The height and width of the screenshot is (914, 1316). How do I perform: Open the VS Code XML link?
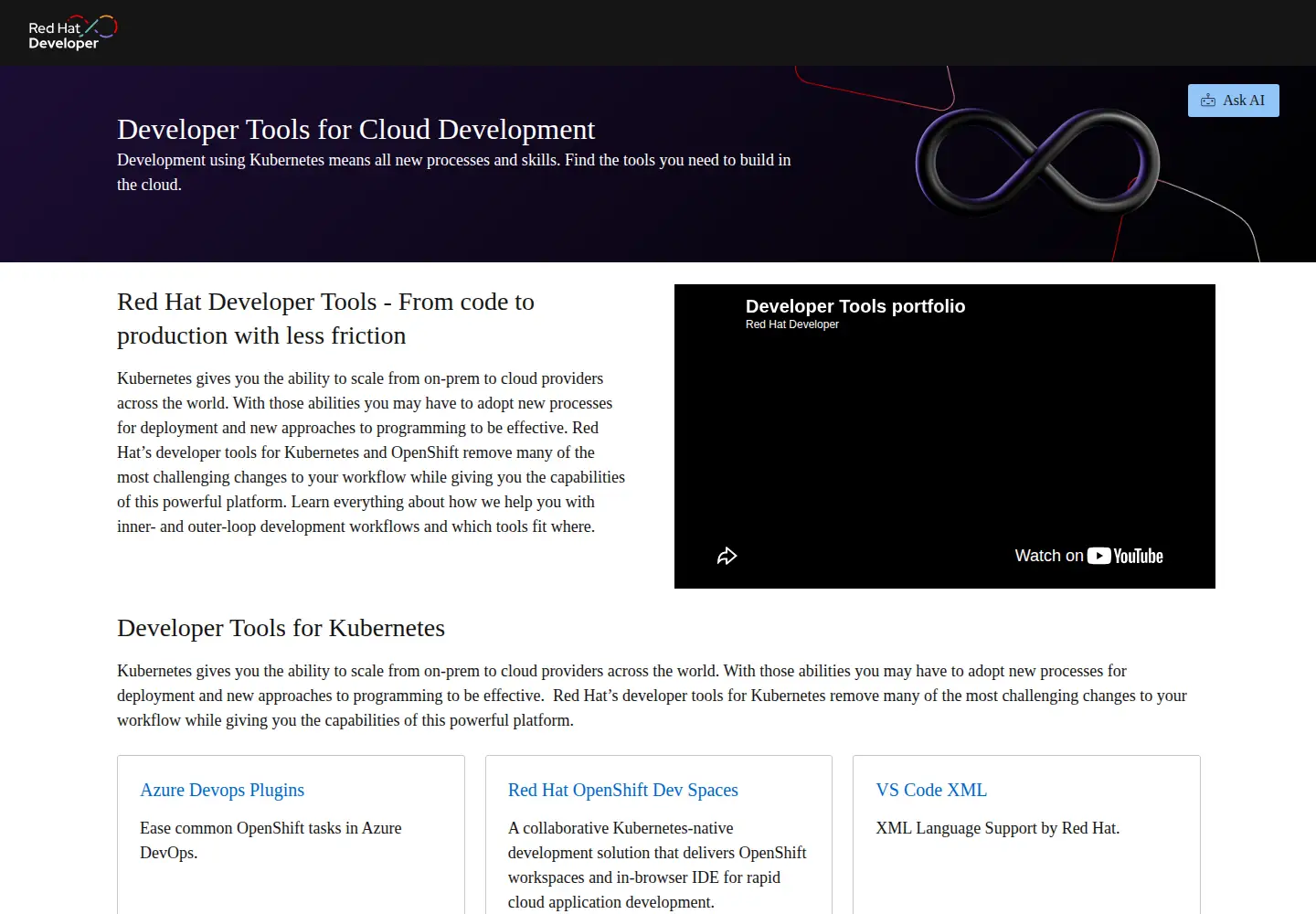tap(931, 790)
